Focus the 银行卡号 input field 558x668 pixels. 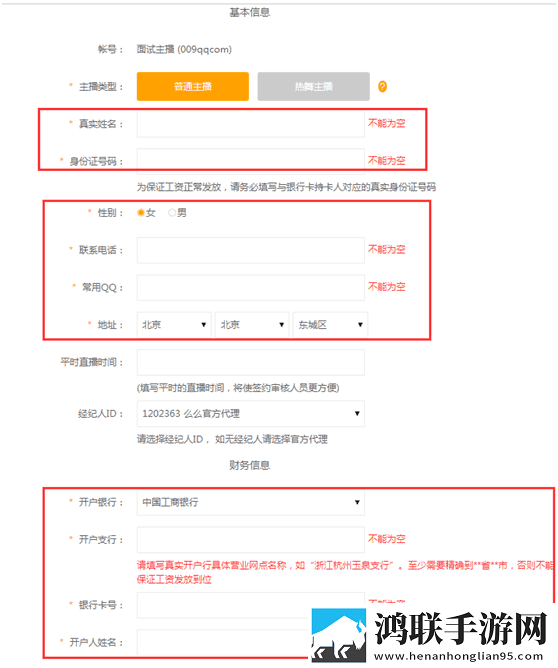click(x=250, y=605)
